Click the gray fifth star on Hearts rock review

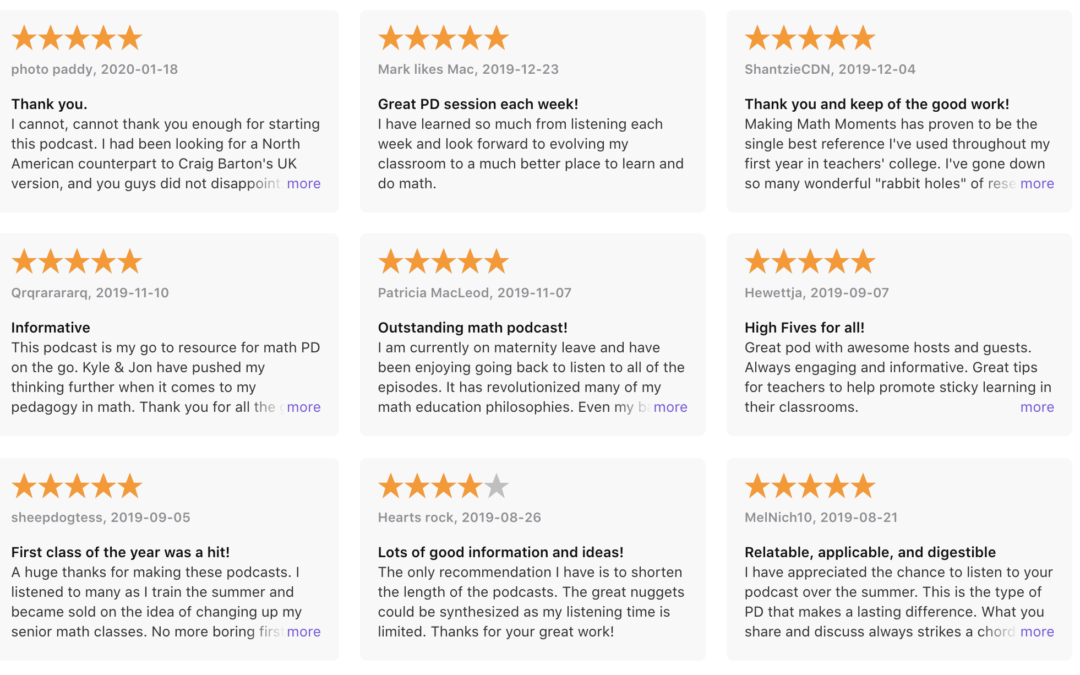coord(497,487)
